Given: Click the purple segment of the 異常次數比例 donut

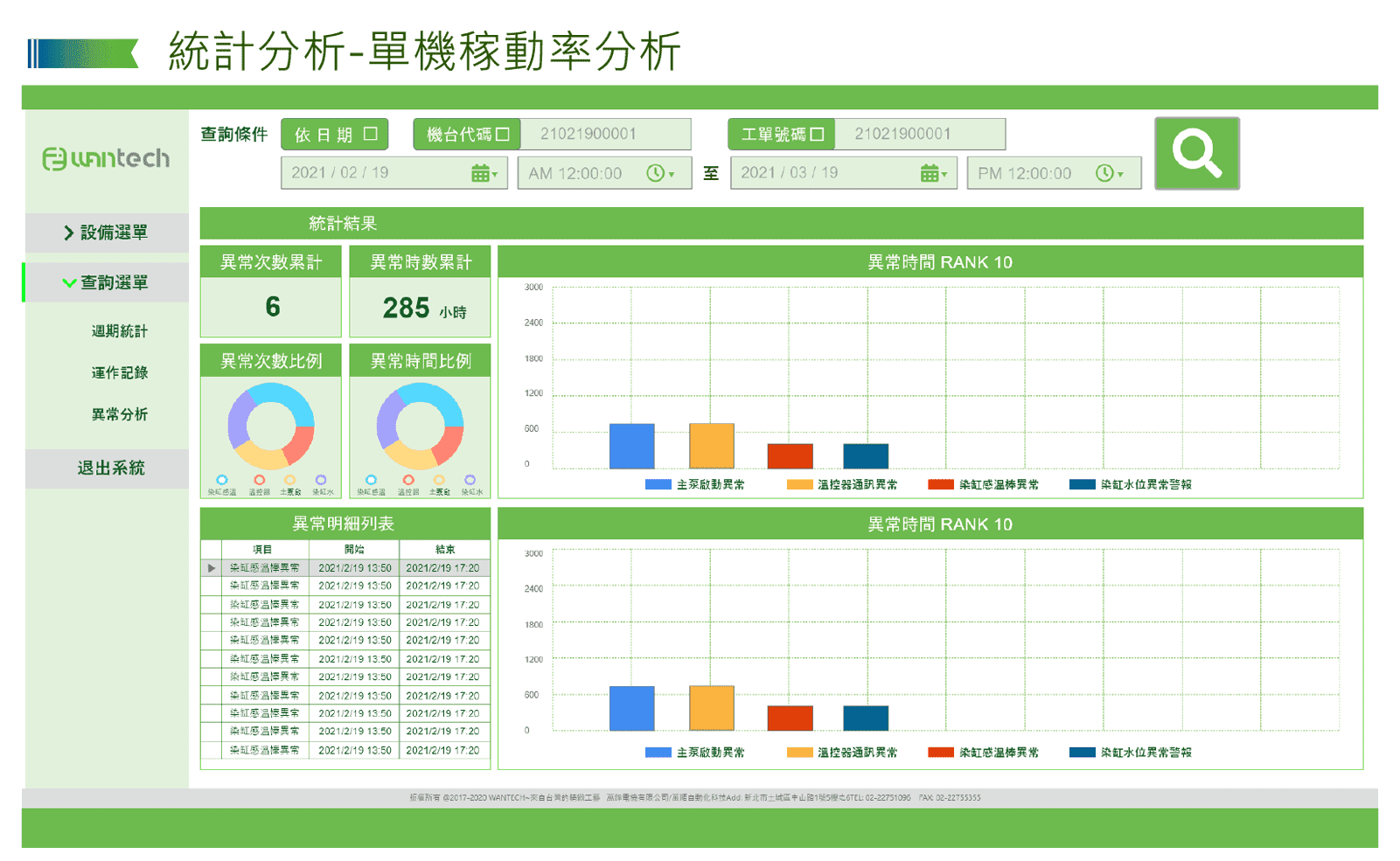Looking at the screenshot, I should tap(238, 420).
